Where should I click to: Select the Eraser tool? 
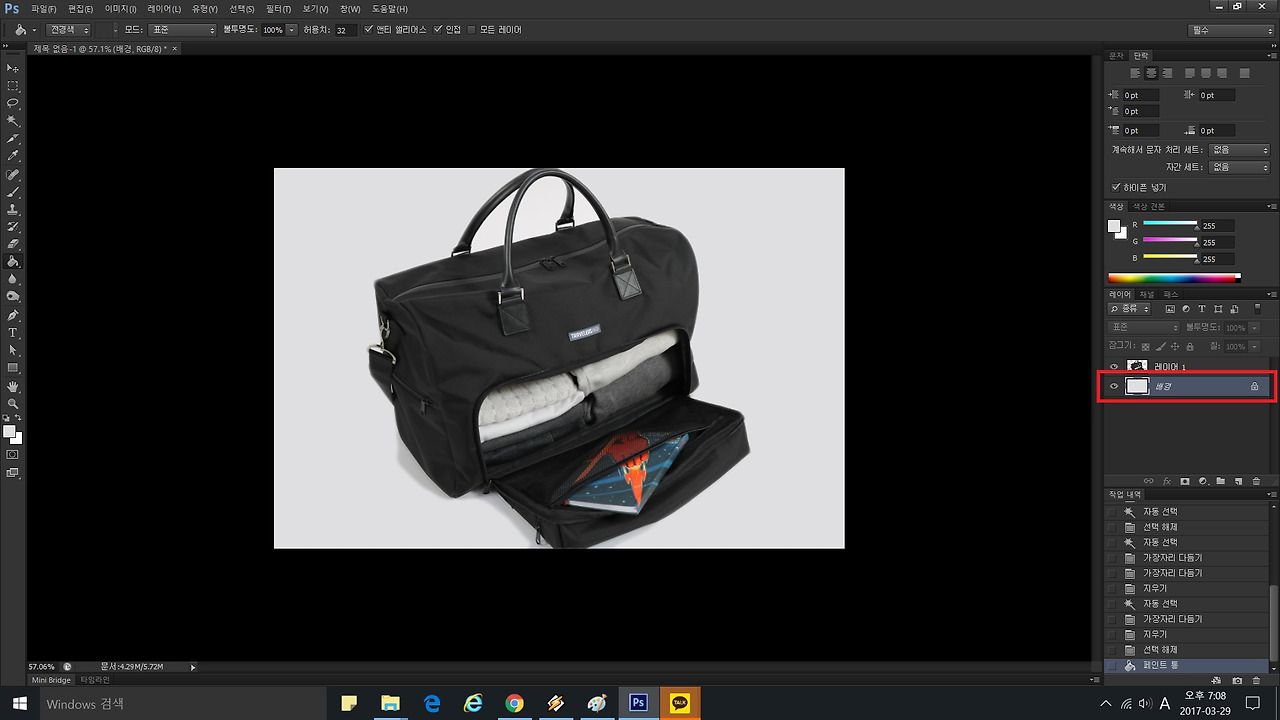click(13, 244)
